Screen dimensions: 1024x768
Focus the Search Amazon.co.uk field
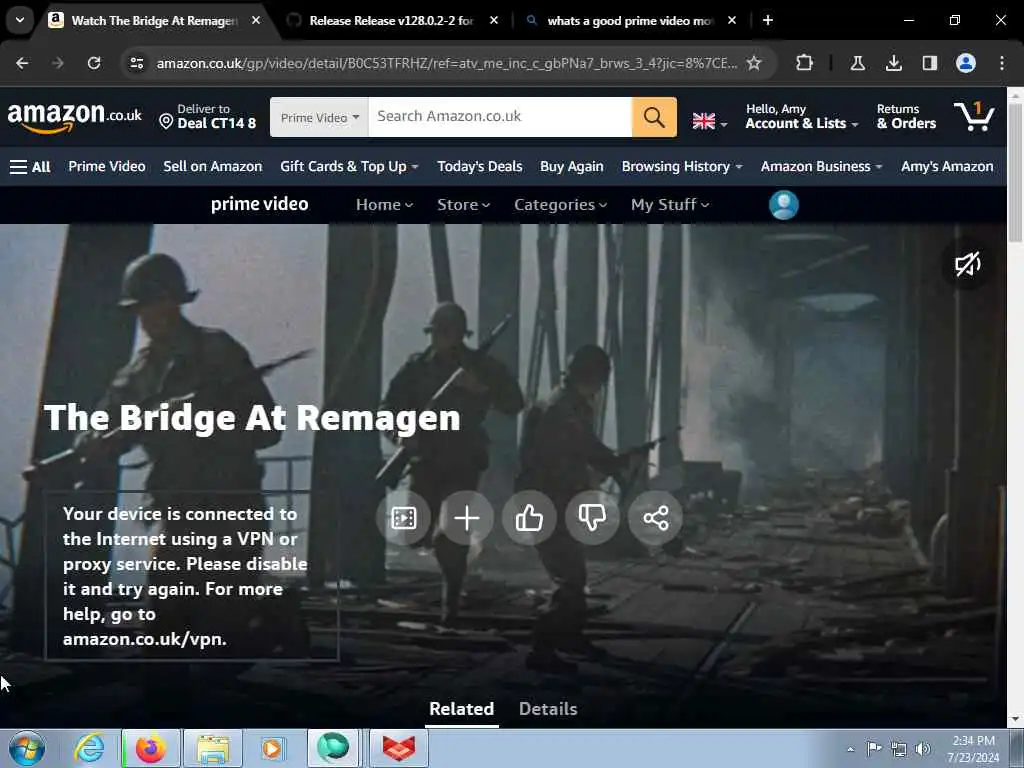(x=500, y=117)
